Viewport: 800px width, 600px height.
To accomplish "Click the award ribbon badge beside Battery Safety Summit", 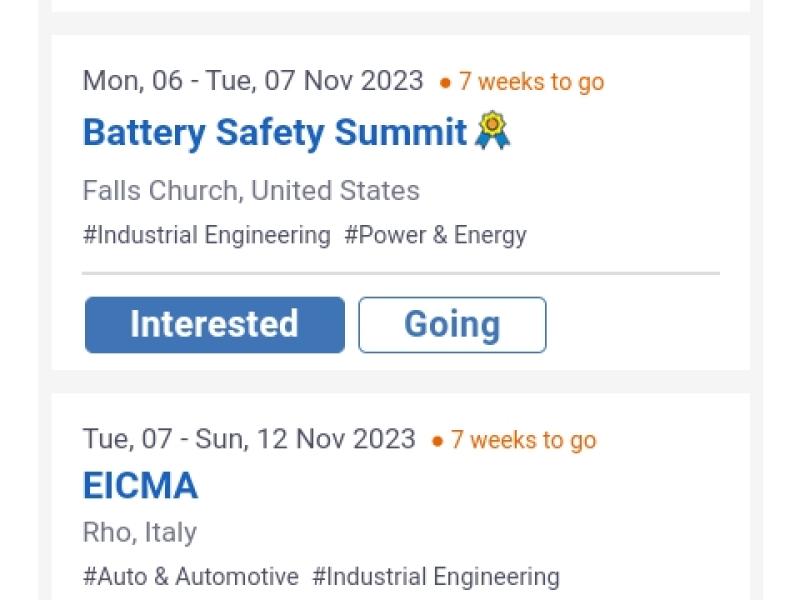I will click(x=492, y=131).
